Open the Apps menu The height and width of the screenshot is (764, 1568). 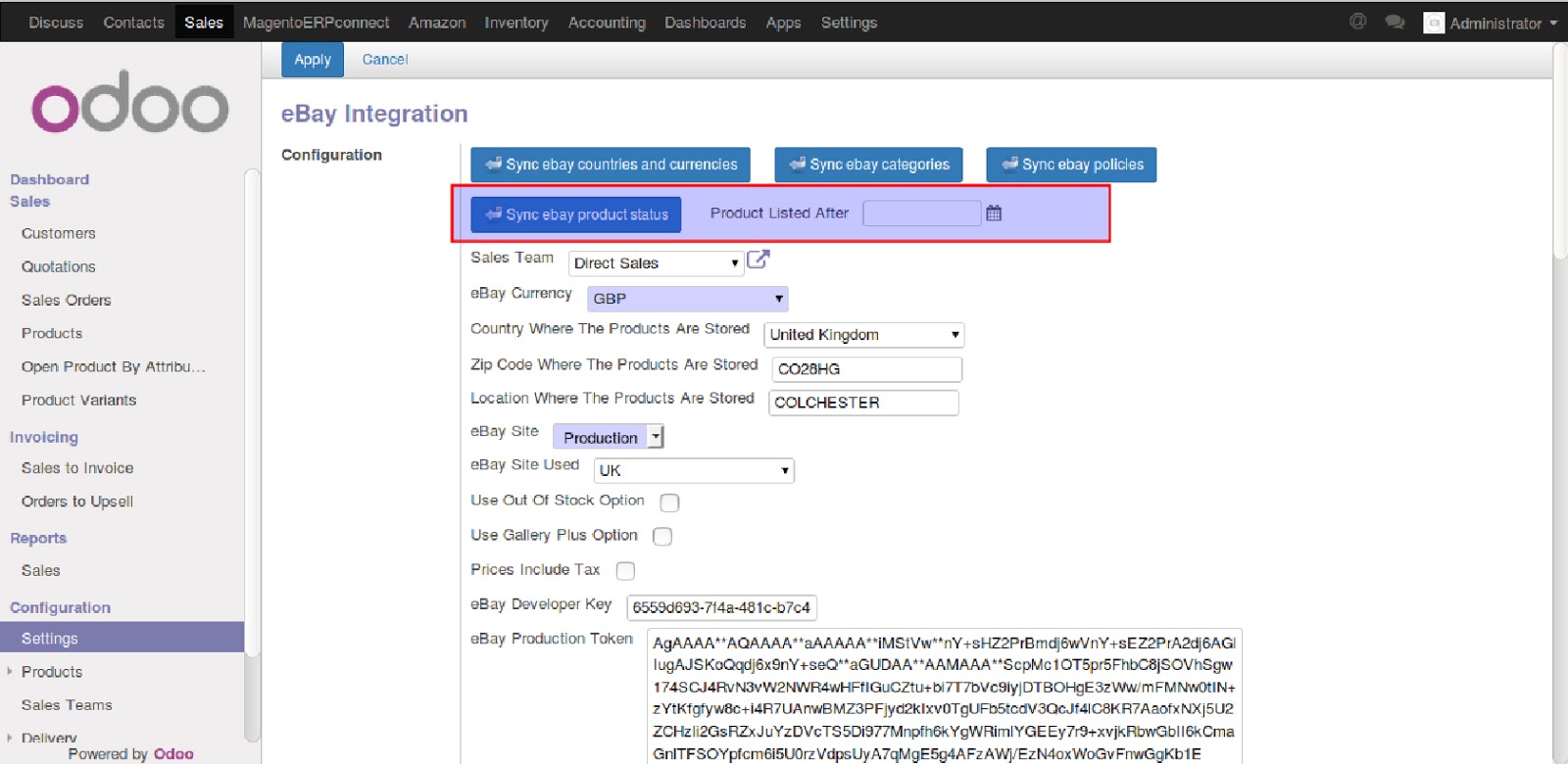783,23
